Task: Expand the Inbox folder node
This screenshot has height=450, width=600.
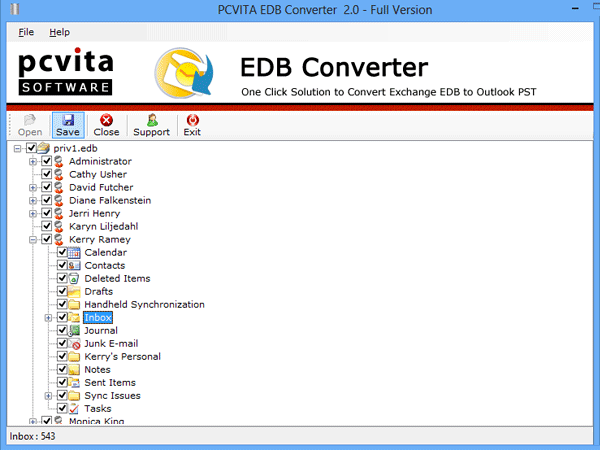Action: pyautogui.click(x=48, y=318)
